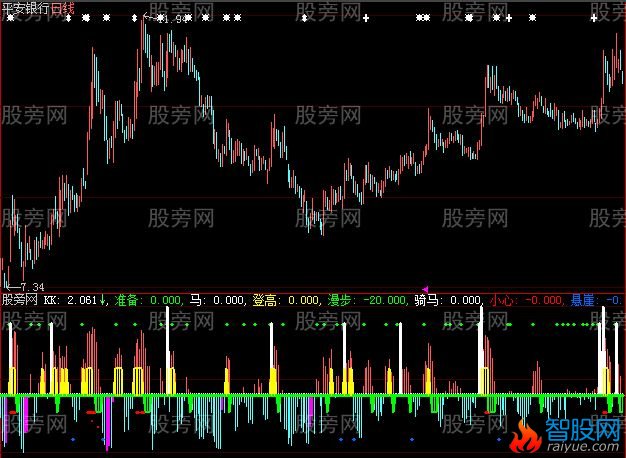Click the 平安银行 stock name title
This screenshot has height=458, width=626.
pos(26,8)
